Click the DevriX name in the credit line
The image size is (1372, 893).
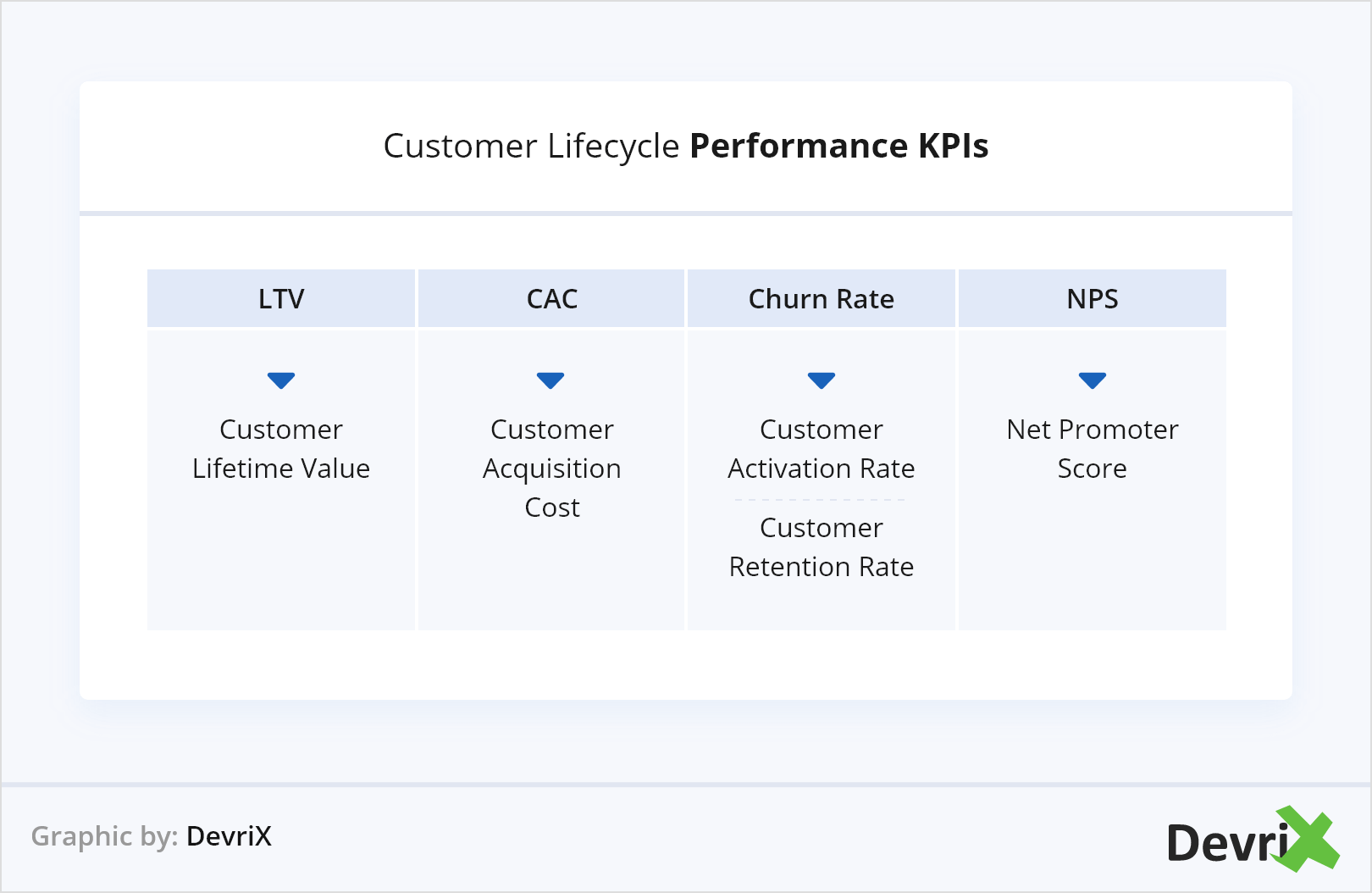pyautogui.click(x=229, y=836)
